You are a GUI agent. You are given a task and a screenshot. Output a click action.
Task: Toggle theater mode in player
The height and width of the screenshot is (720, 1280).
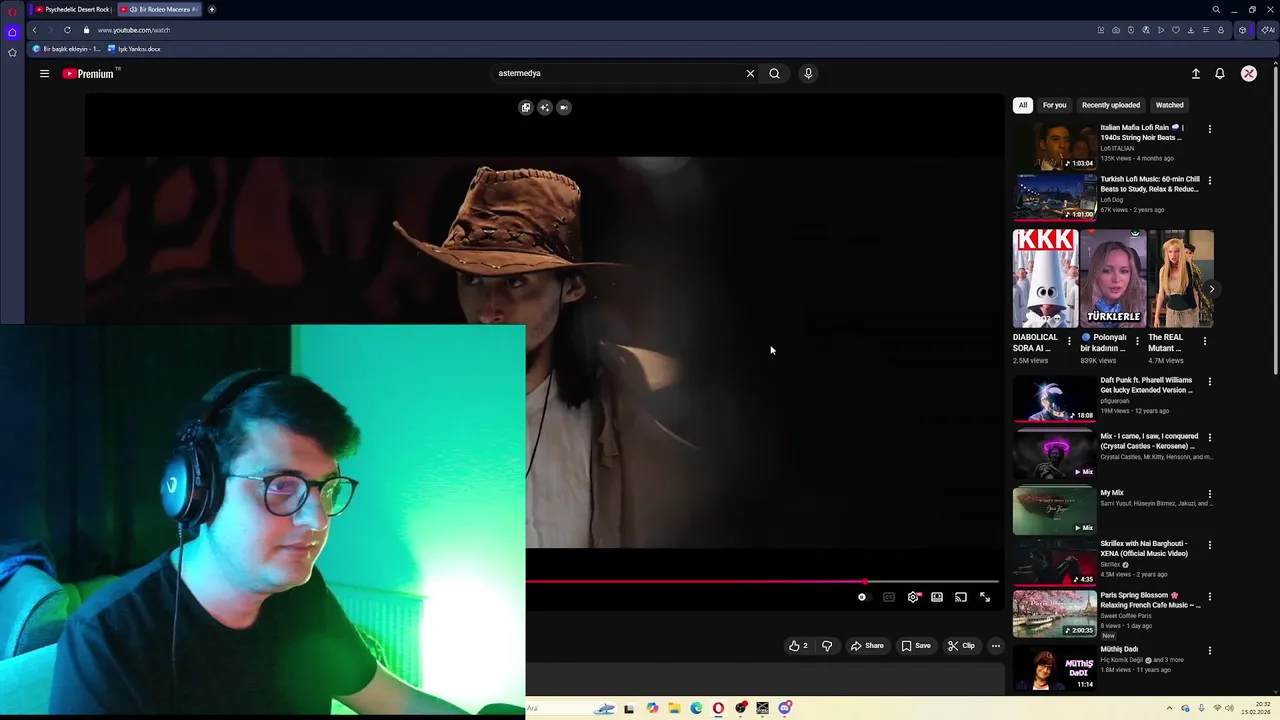pyautogui.click(x=937, y=597)
